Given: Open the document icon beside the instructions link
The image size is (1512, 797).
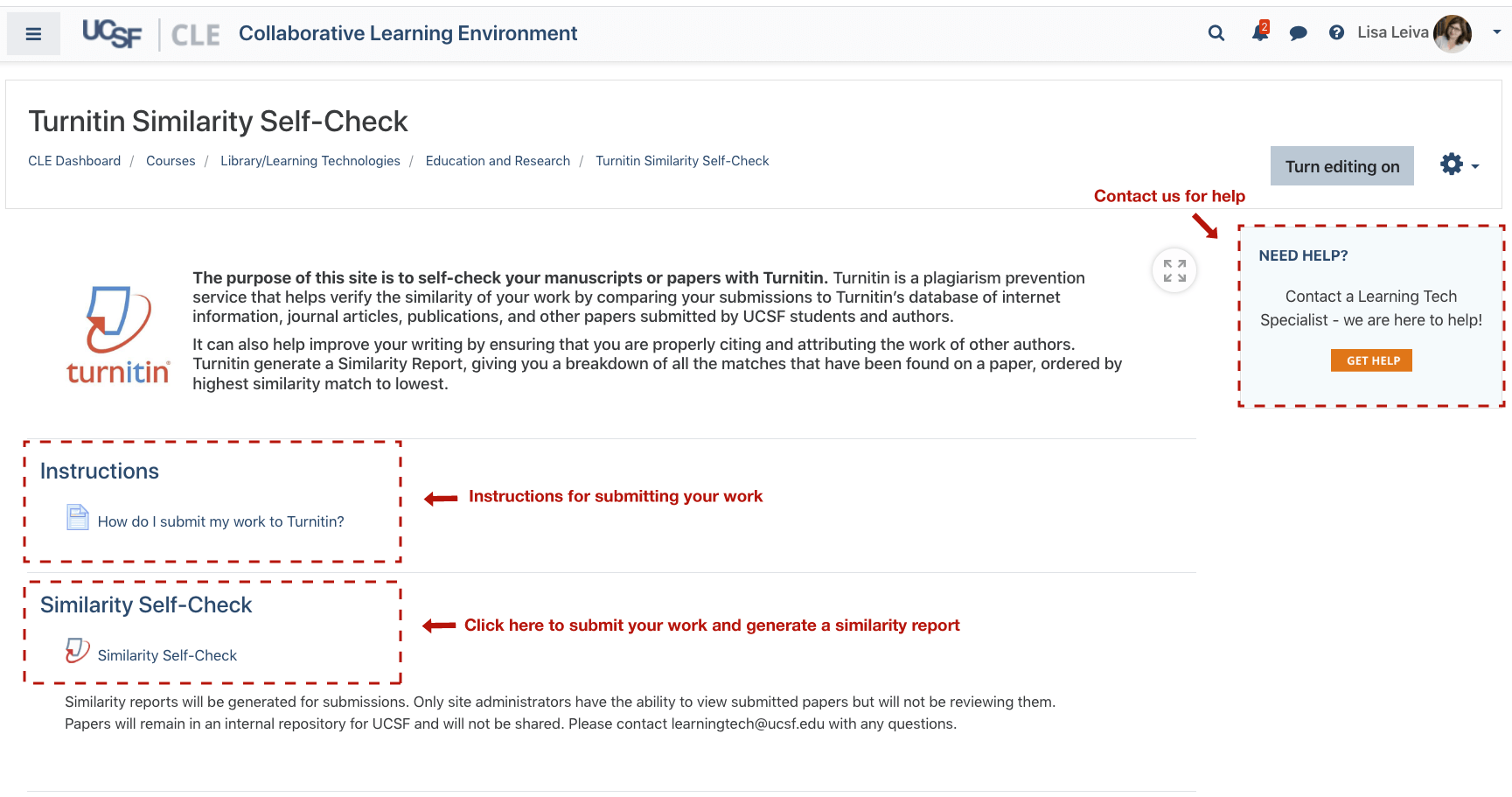Looking at the screenshot, I should tap(77, 517).
